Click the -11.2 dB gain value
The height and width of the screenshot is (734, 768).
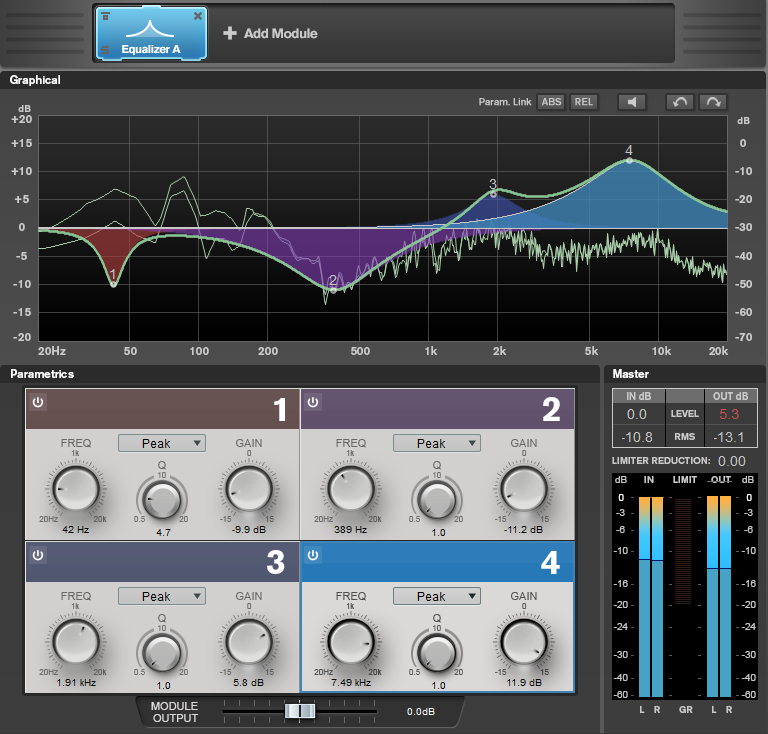tap(524, 529)
